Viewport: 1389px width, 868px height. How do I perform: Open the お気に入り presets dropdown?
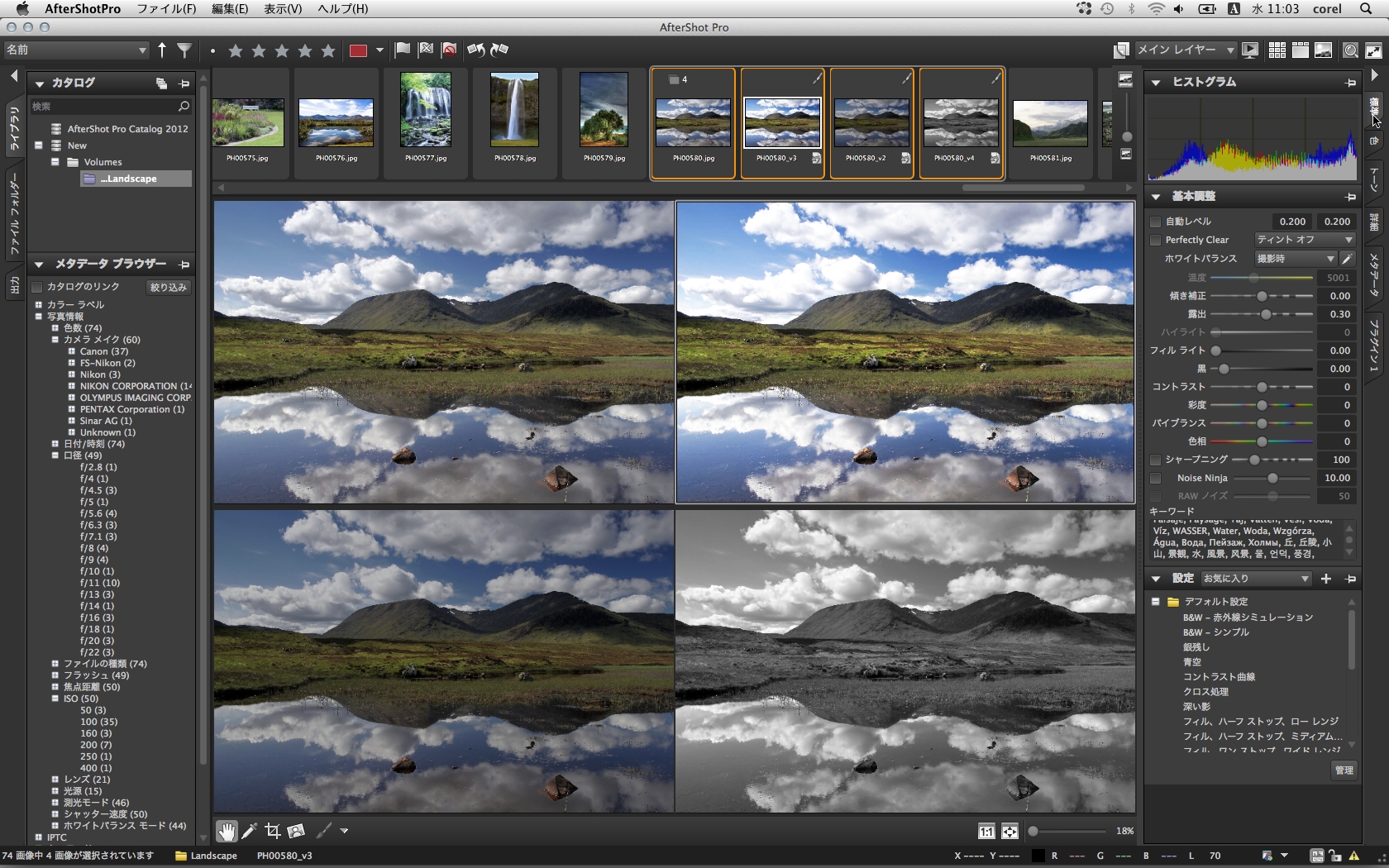point(1256,579)
